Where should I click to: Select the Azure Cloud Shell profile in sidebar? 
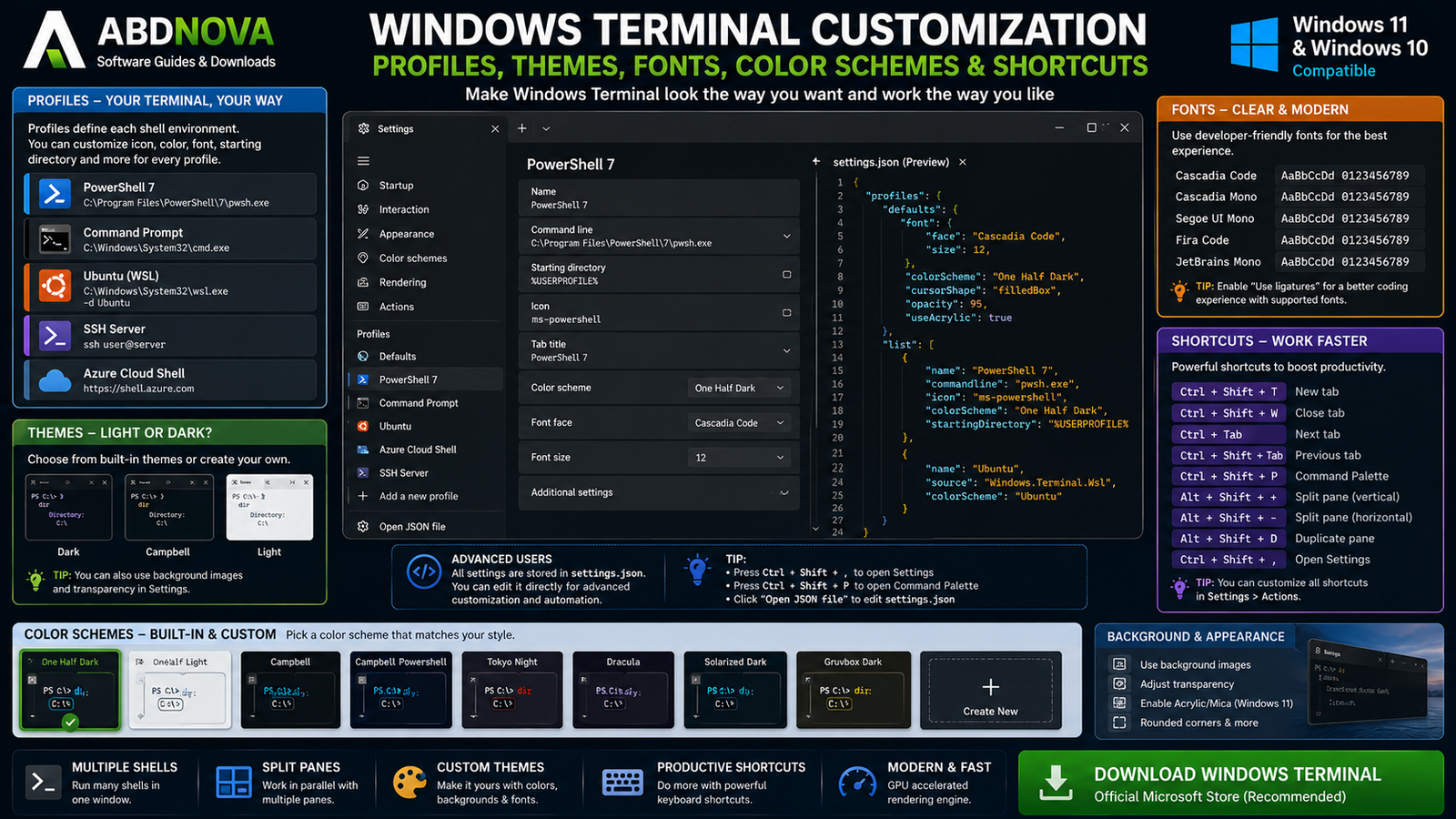(x=426, y=450)
